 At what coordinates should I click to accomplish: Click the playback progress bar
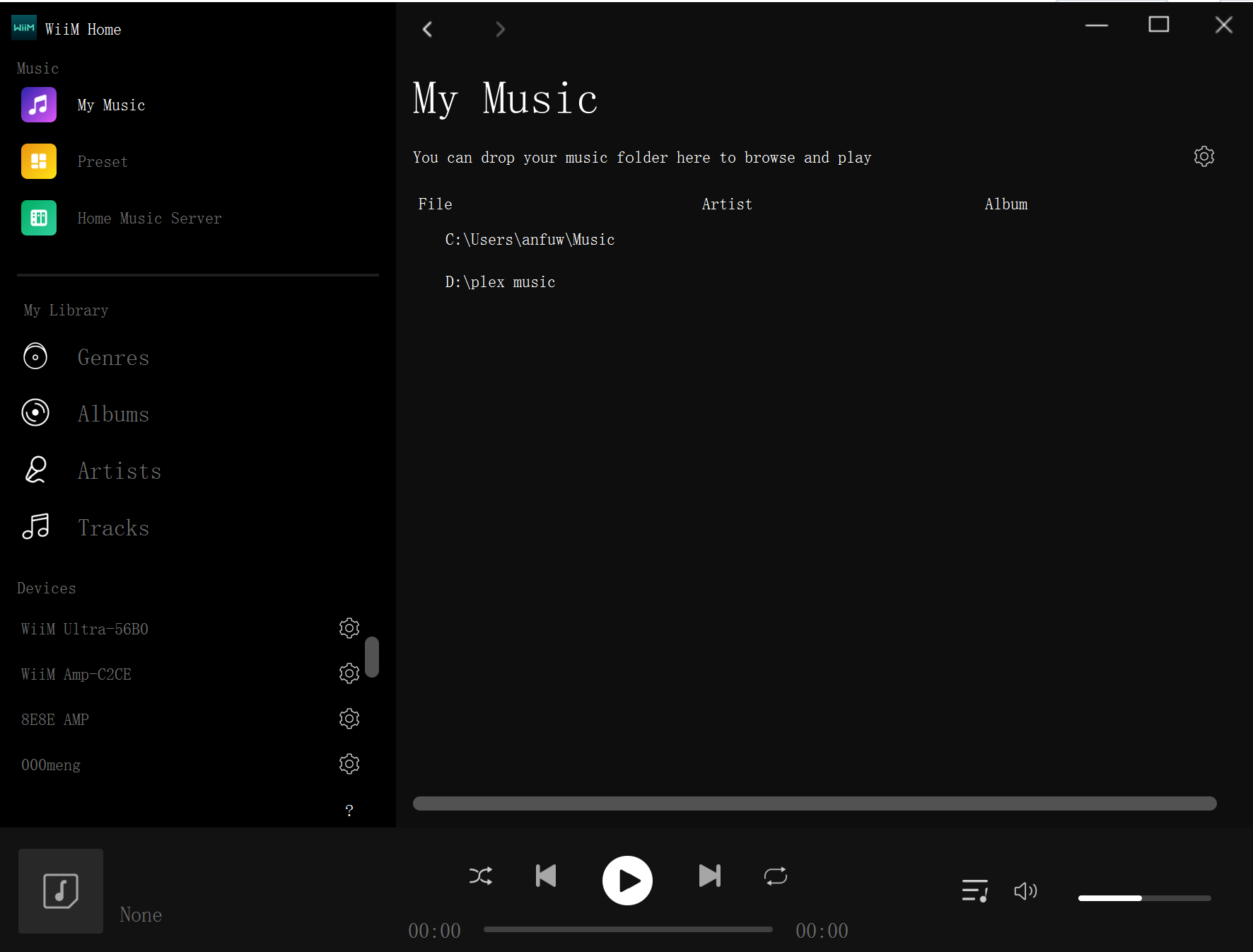tap(628, 929)
